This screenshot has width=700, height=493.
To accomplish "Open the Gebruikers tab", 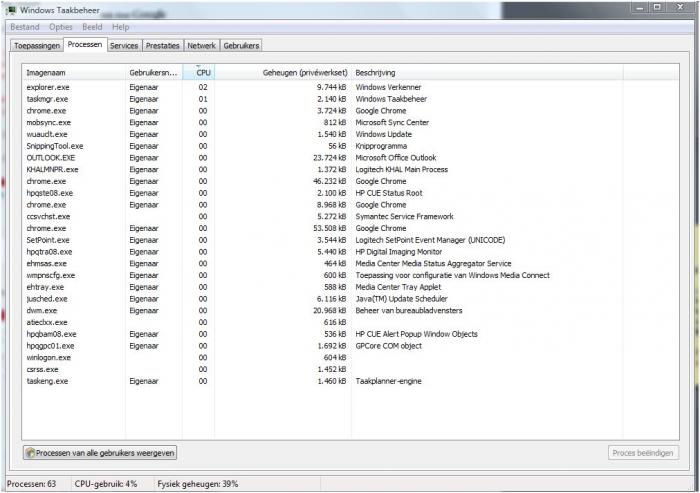I will coord(241,46).
